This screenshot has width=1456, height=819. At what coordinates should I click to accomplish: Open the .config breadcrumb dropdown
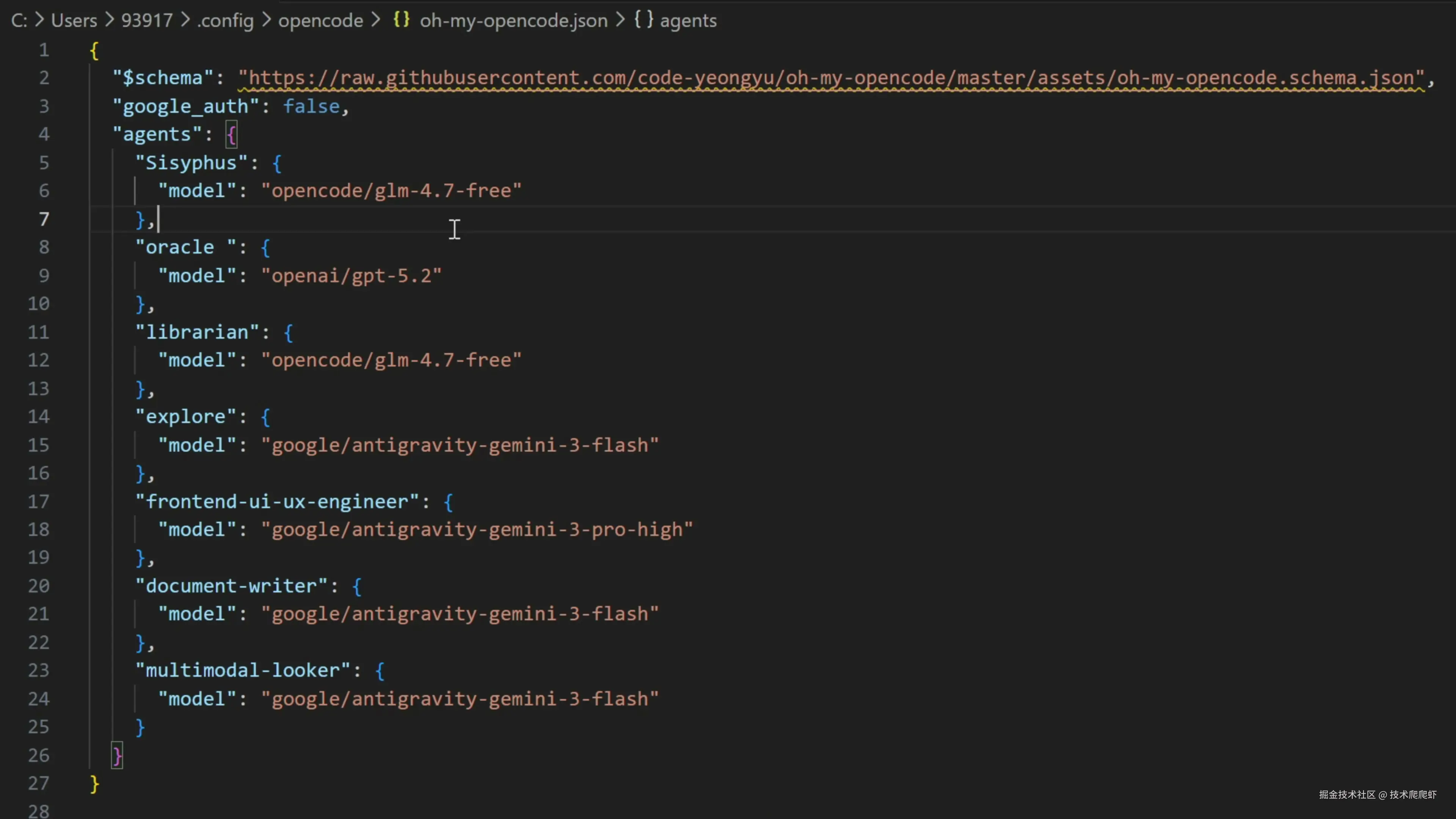click(225, 21)
